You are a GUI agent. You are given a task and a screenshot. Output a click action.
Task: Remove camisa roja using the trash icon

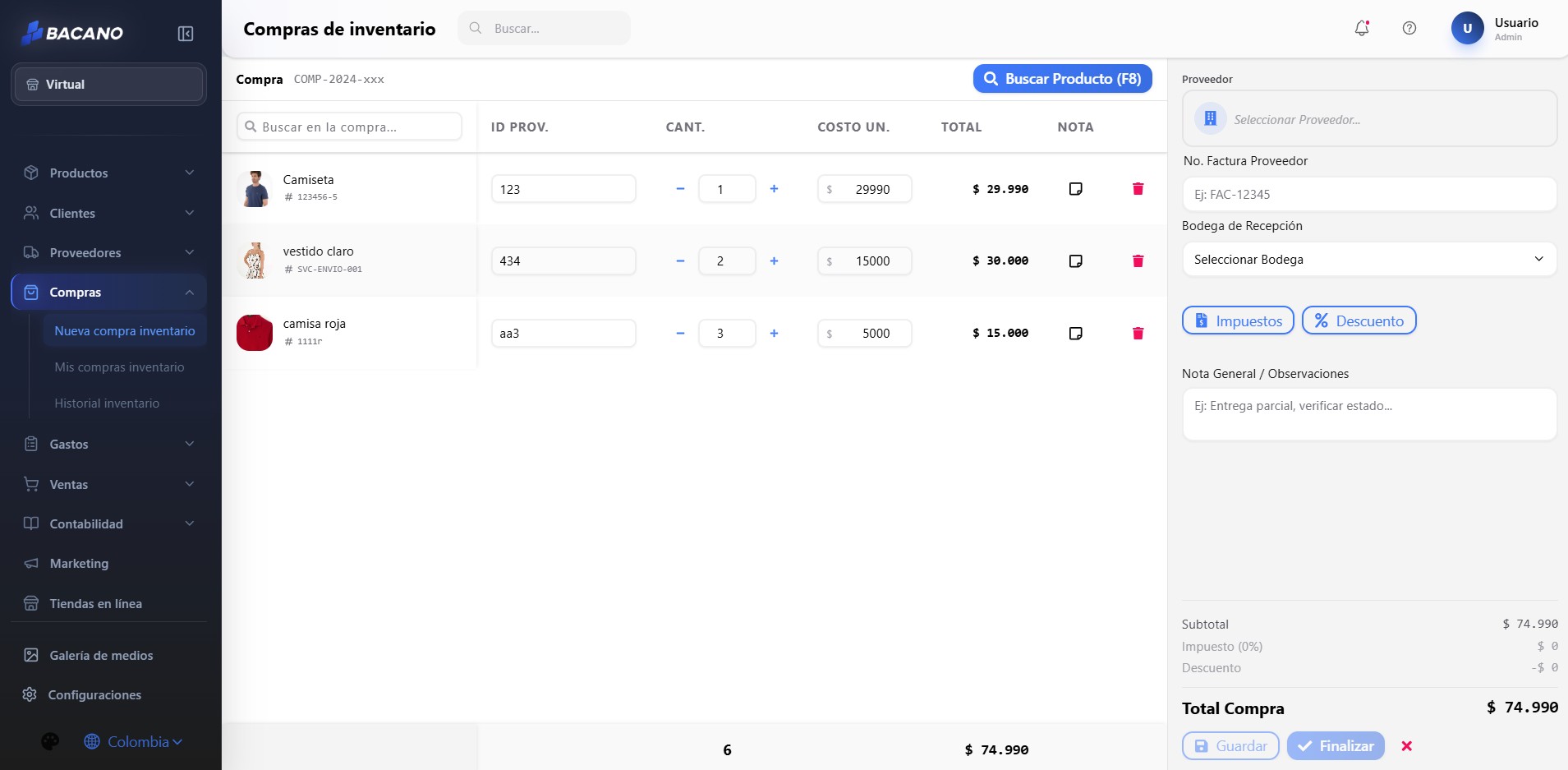1138,334
